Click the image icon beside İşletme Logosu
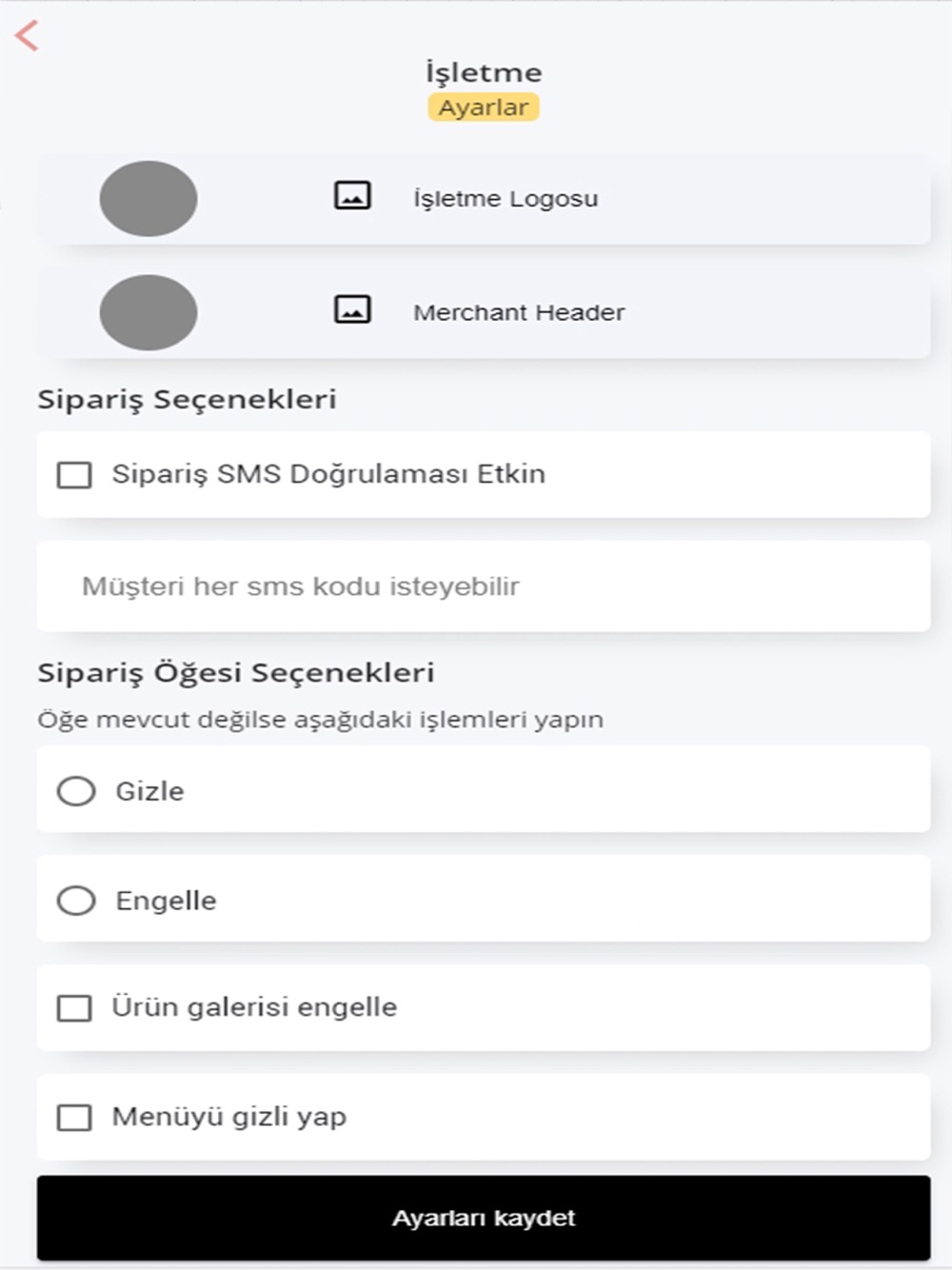 (352, 196)
